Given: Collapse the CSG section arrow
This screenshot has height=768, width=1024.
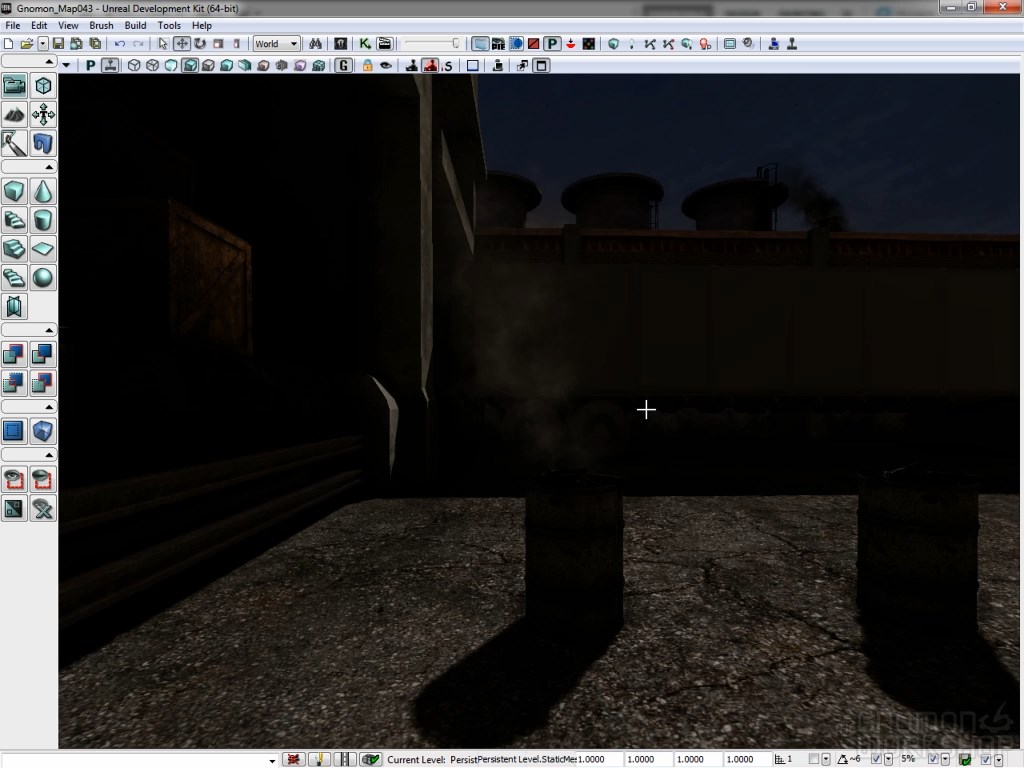Looking at the screenshot, I should tap(49, 330).
